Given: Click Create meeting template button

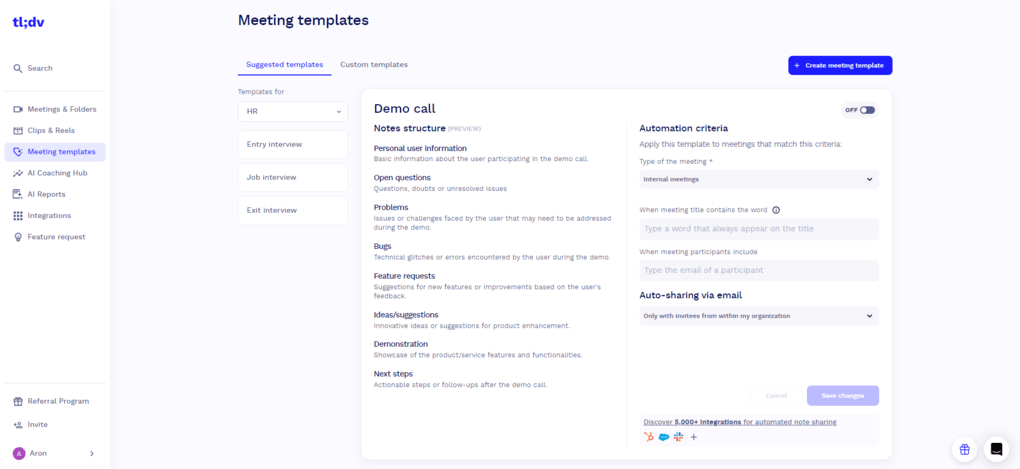Looking at the screenshot, I should tap(840, 66).
